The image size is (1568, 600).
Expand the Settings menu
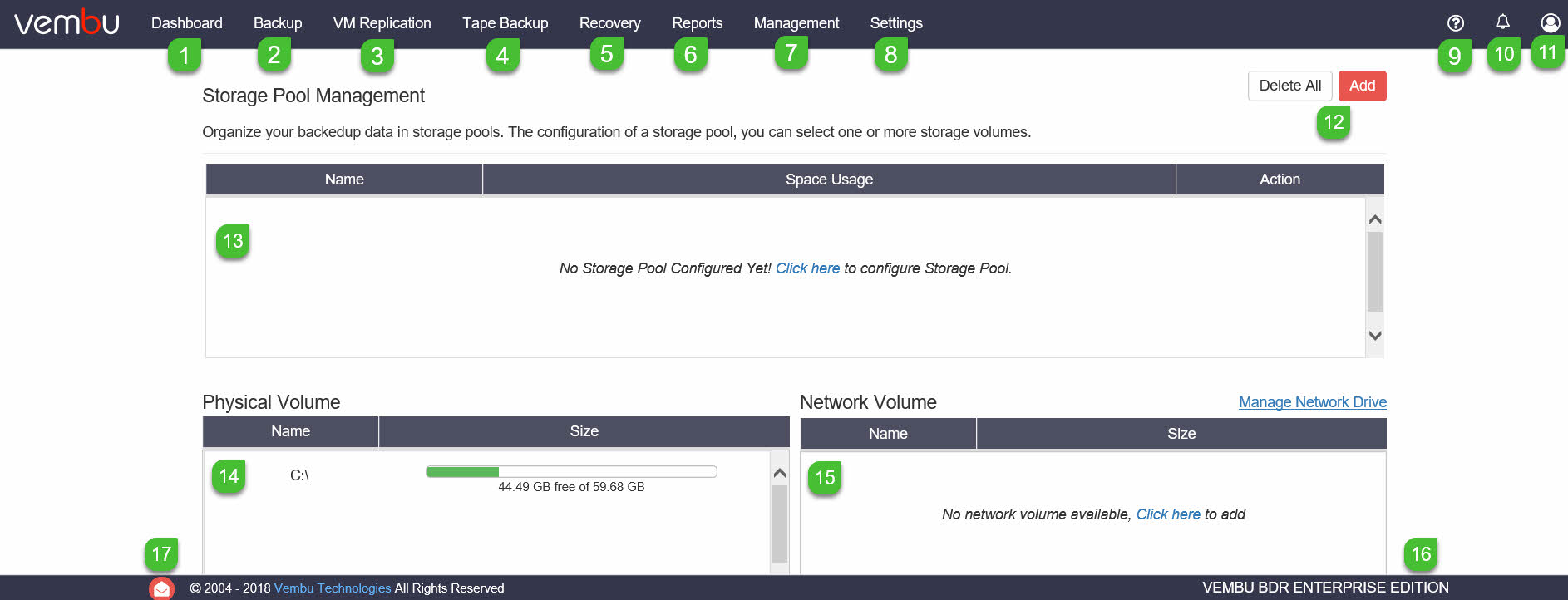point(896,23)
